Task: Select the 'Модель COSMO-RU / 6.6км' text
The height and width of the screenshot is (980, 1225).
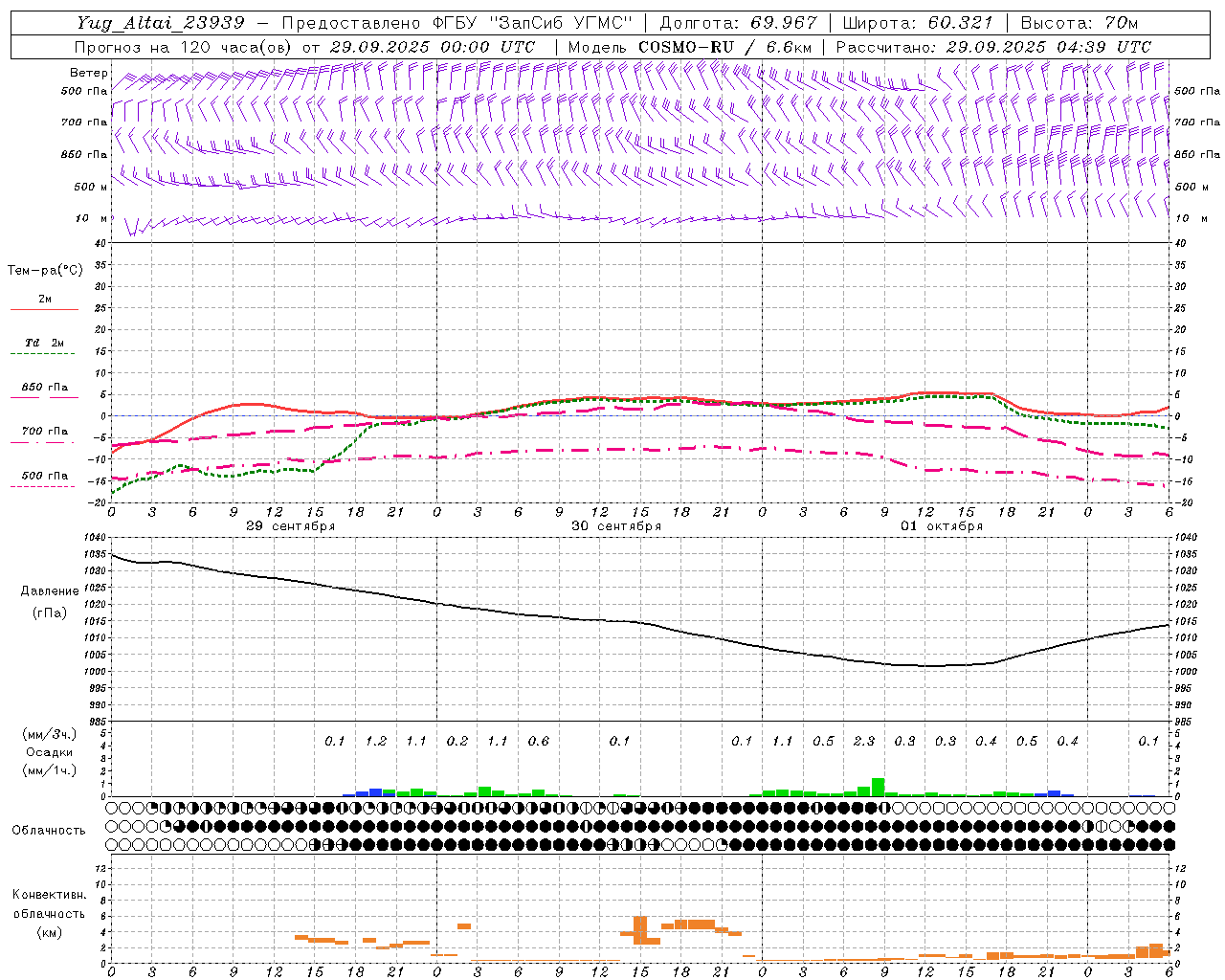Action: click(x=689, y=47)
